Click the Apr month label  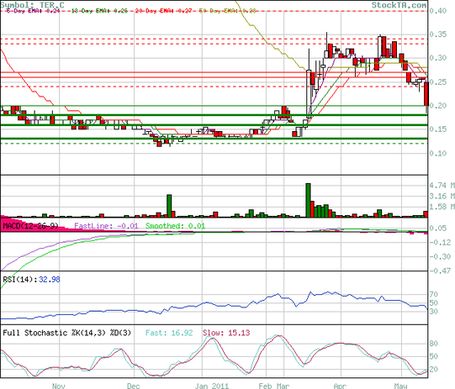(x=340, y=386)
